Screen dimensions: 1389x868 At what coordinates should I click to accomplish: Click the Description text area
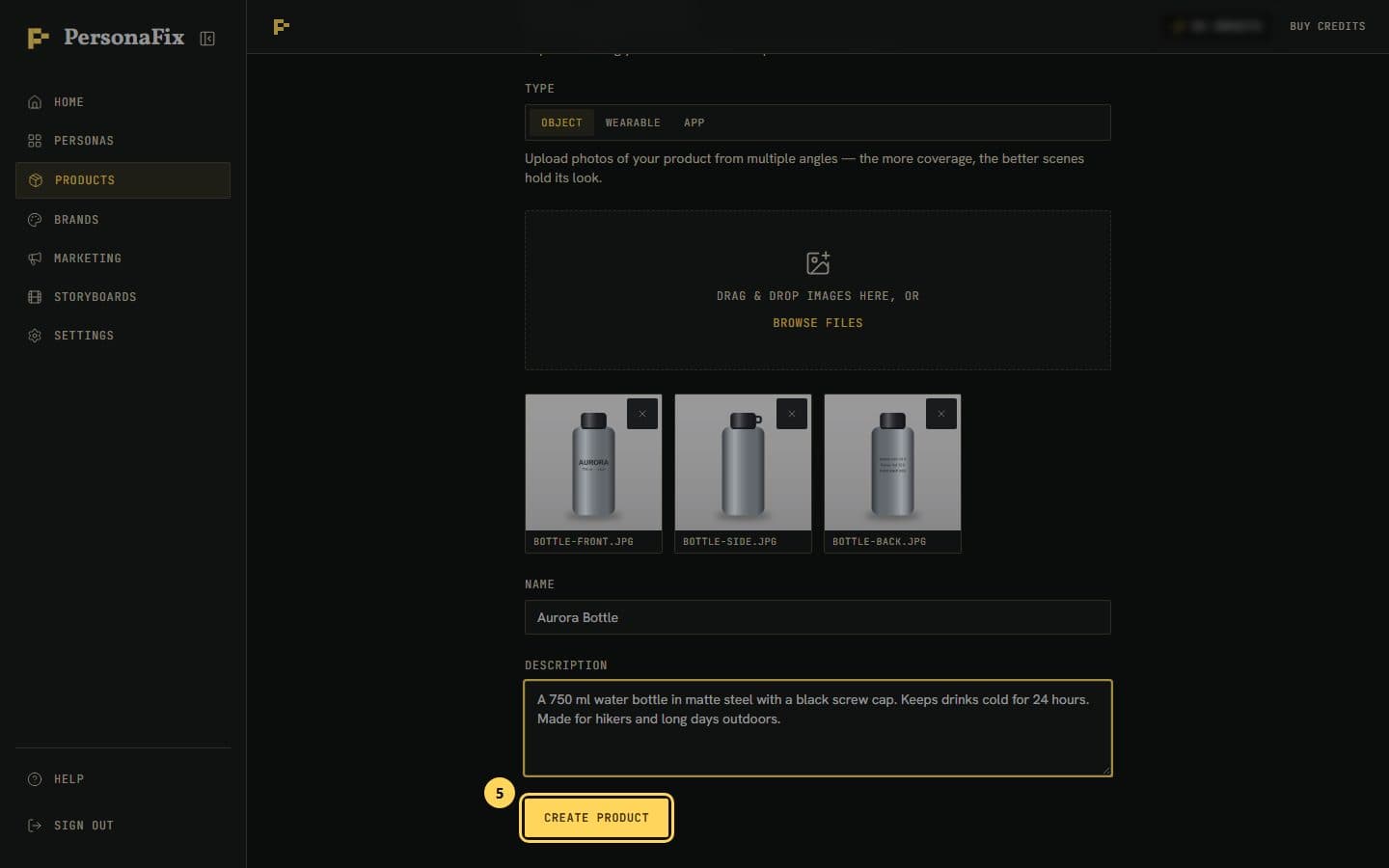click(x=818, y=728)
